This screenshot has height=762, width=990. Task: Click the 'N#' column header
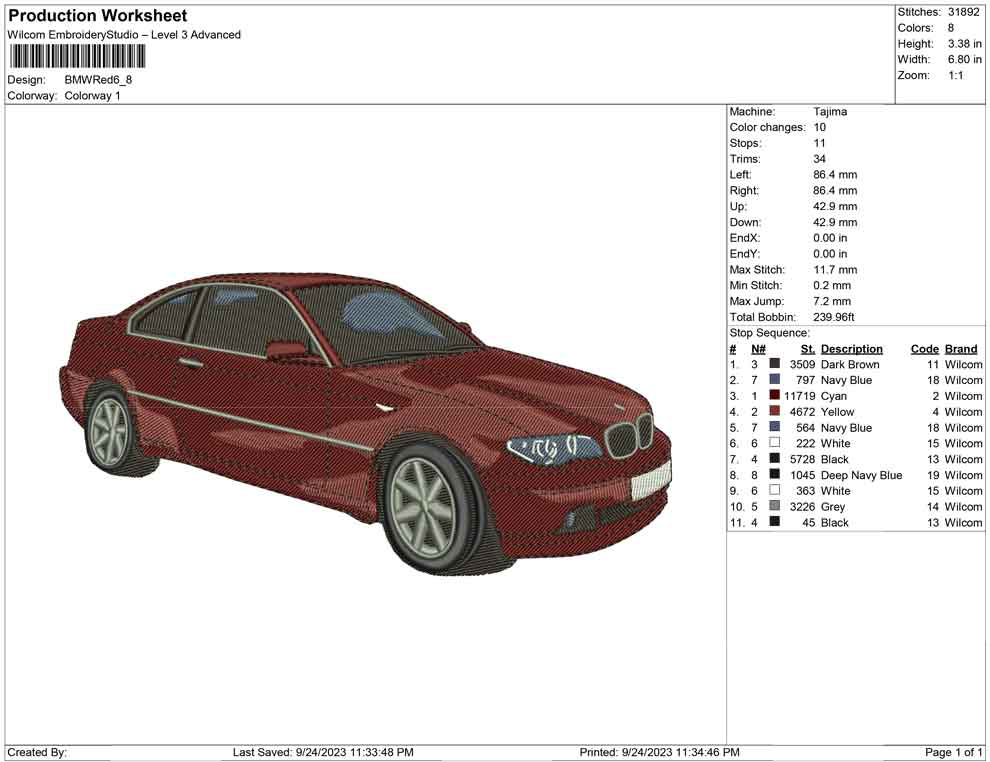(758, 349)
